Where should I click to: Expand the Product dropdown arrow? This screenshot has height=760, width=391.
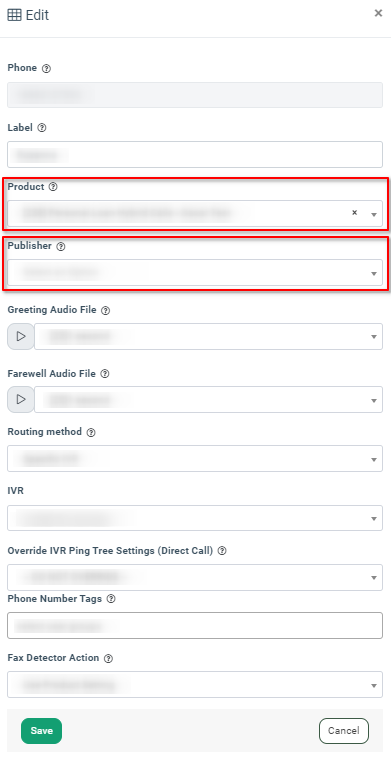374,214
